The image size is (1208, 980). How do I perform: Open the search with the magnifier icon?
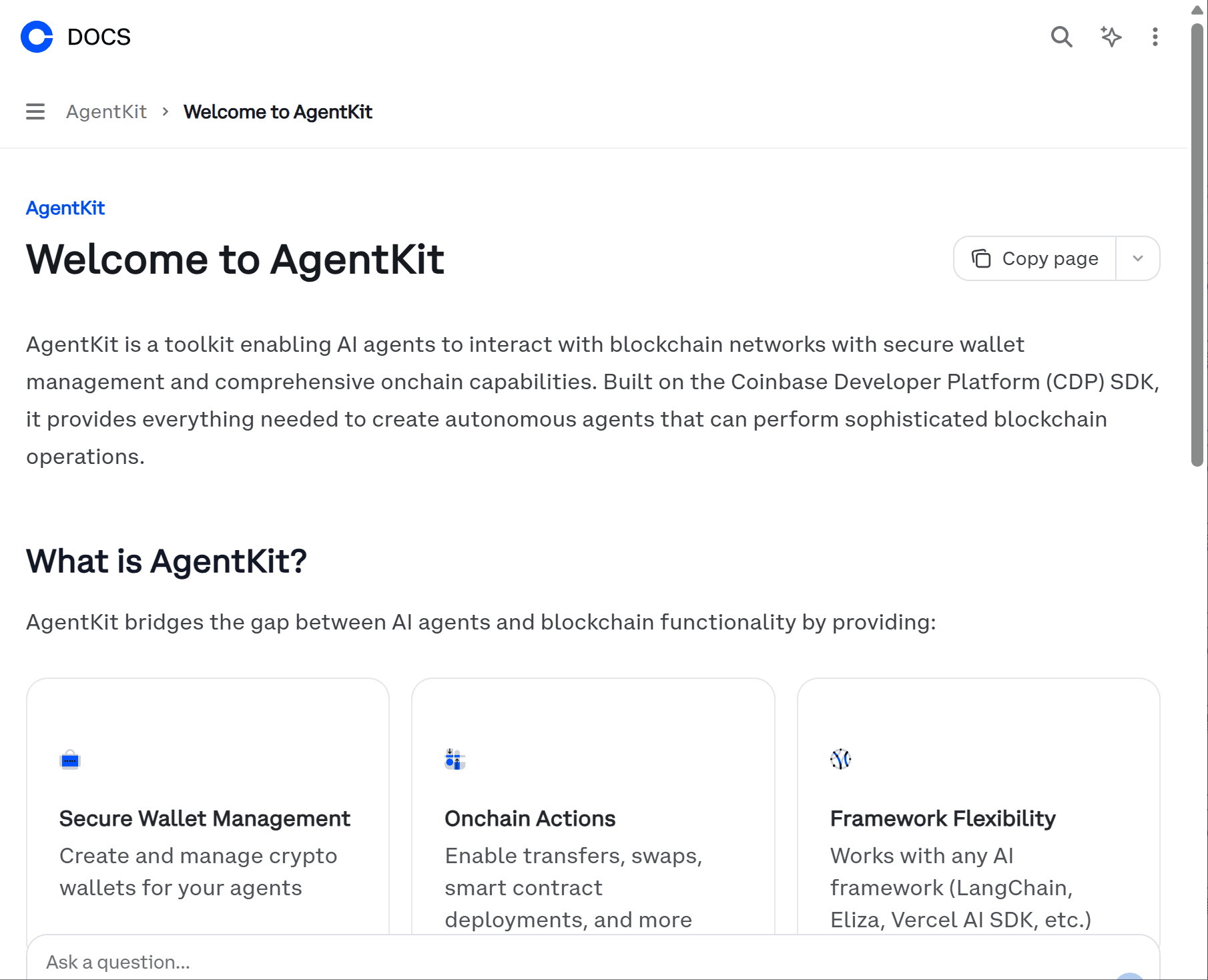[1061, 37]
